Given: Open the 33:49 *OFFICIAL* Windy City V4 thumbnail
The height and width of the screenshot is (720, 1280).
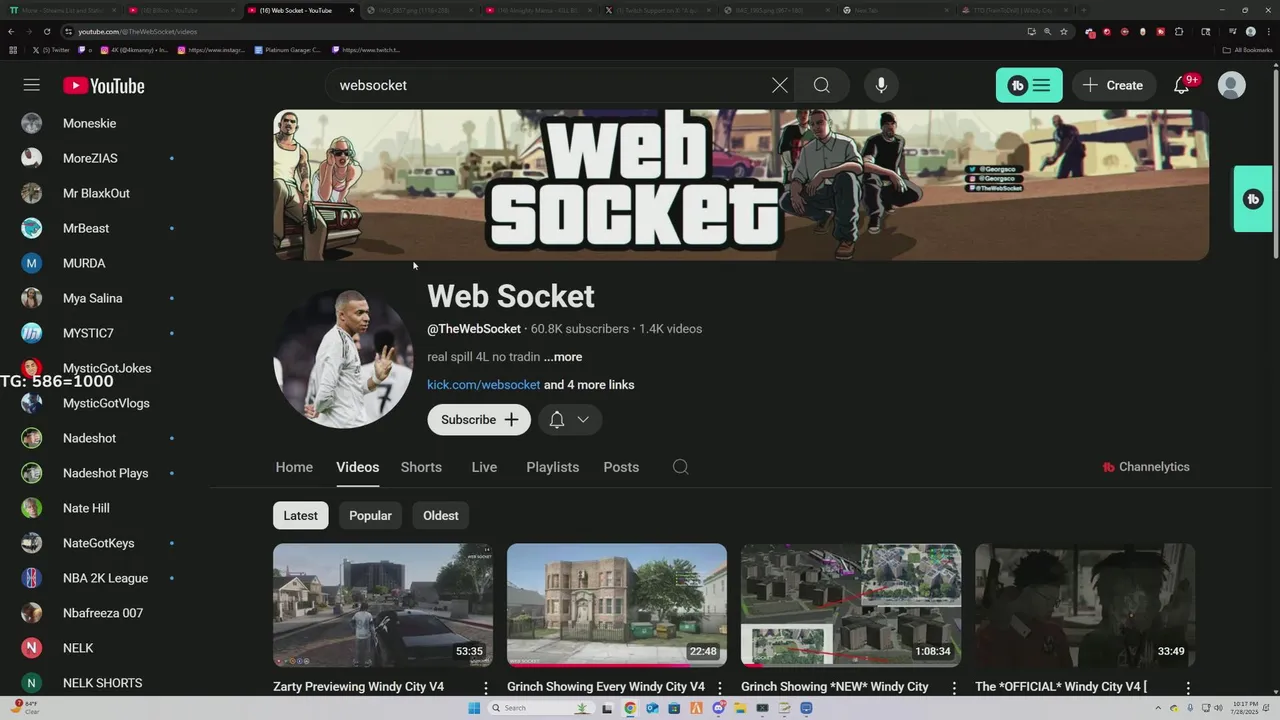Looking at the screenshot, I should pyautogui.click(x=1085, y=605).
